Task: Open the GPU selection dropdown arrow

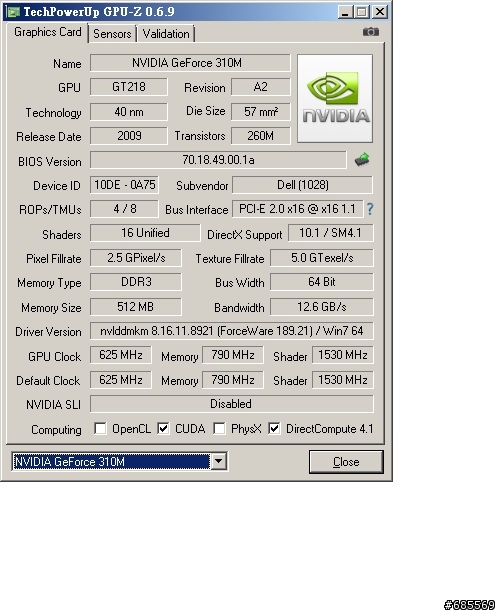Action: click(219, 461)
